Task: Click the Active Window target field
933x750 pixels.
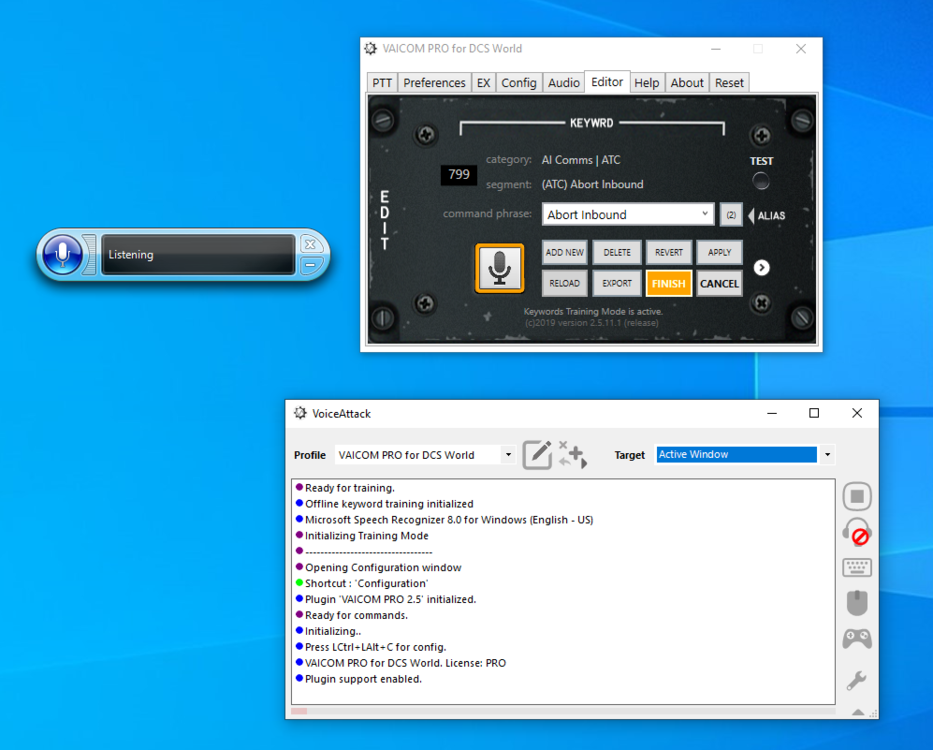Action: tap(737, 455)
